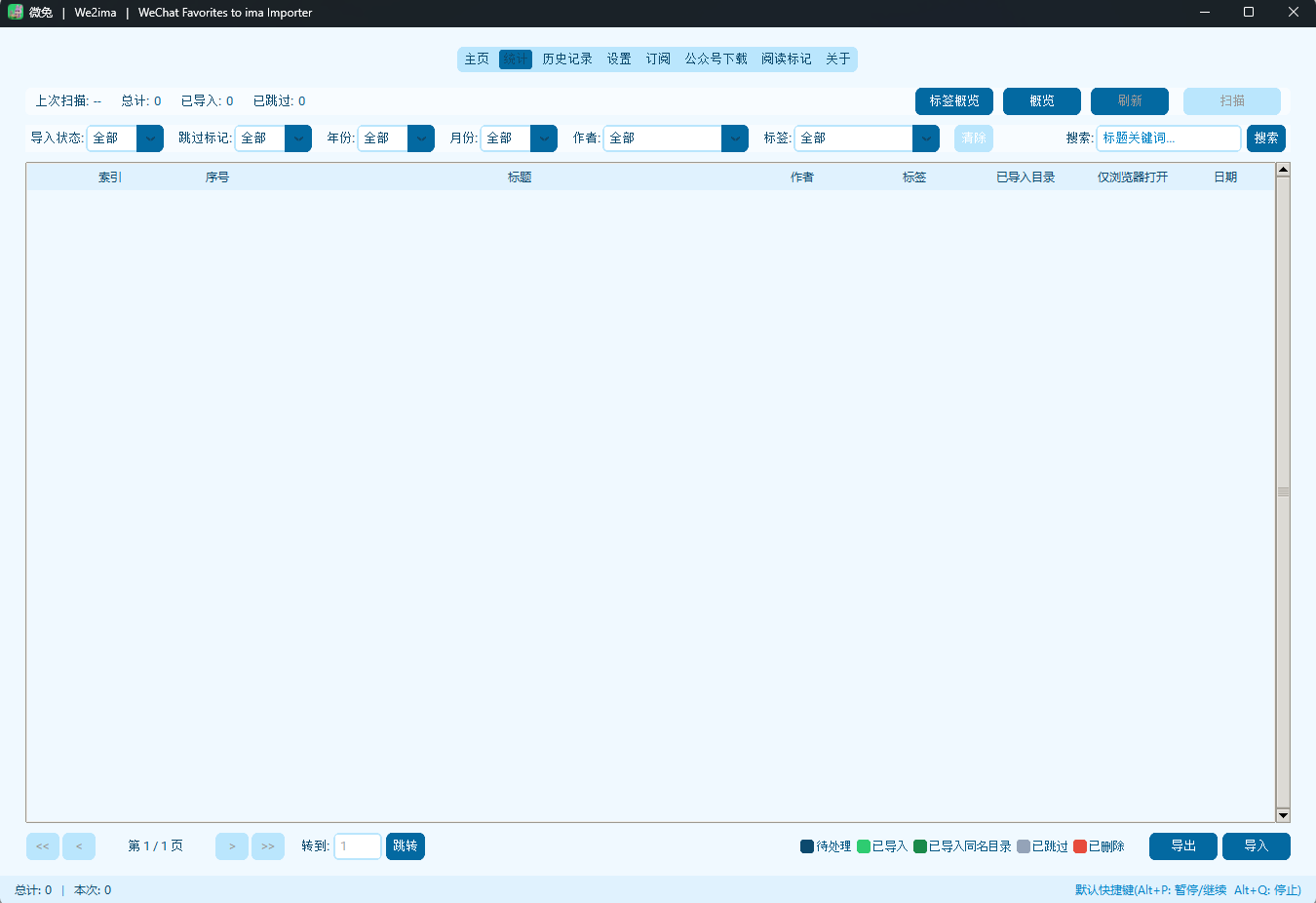This screenshot has width=1316, height=903.
Task: Click the scrollbar up arrow
Action: click(x=1283, y=170)
